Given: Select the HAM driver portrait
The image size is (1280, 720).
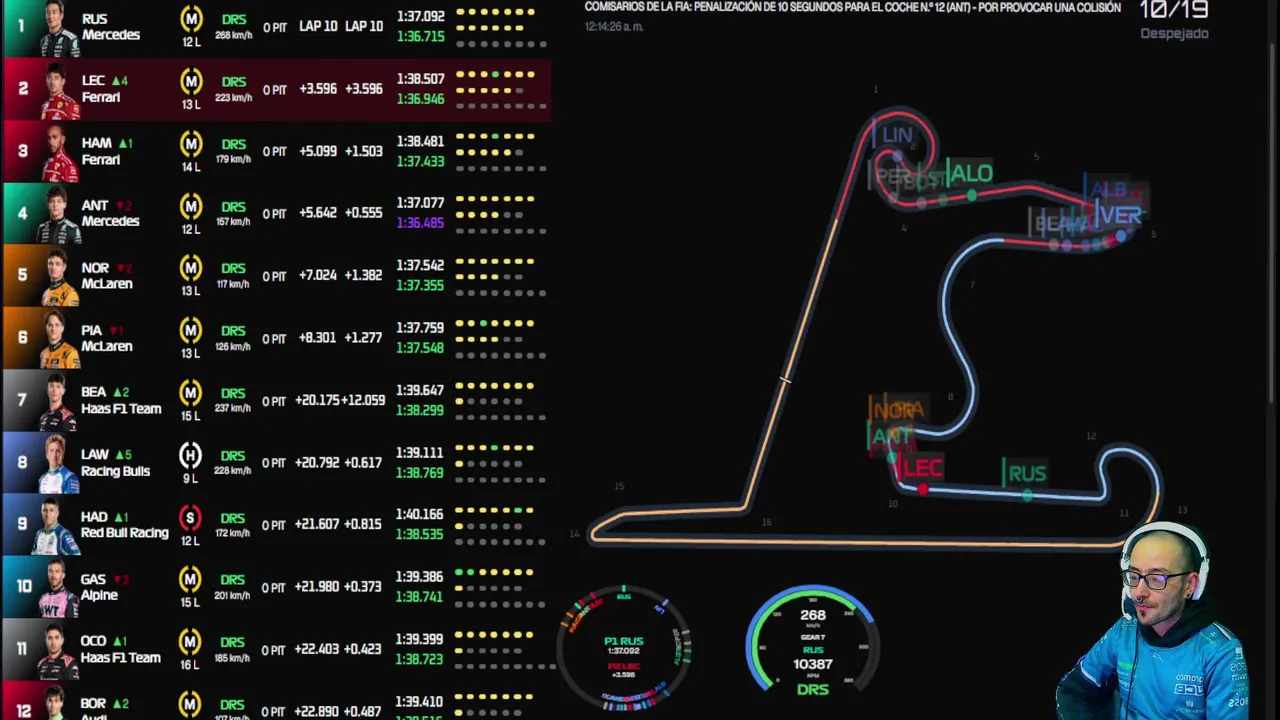Looking at the screenshot, I should pos(58,152).
